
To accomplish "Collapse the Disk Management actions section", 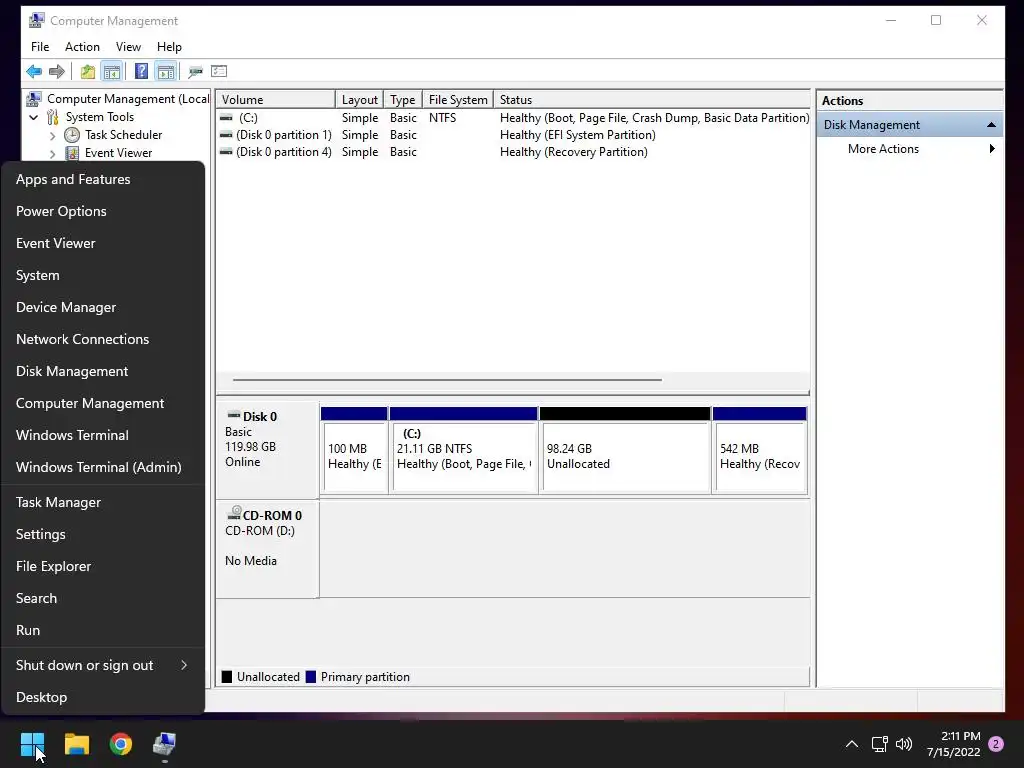I will [x=991, y=125].
